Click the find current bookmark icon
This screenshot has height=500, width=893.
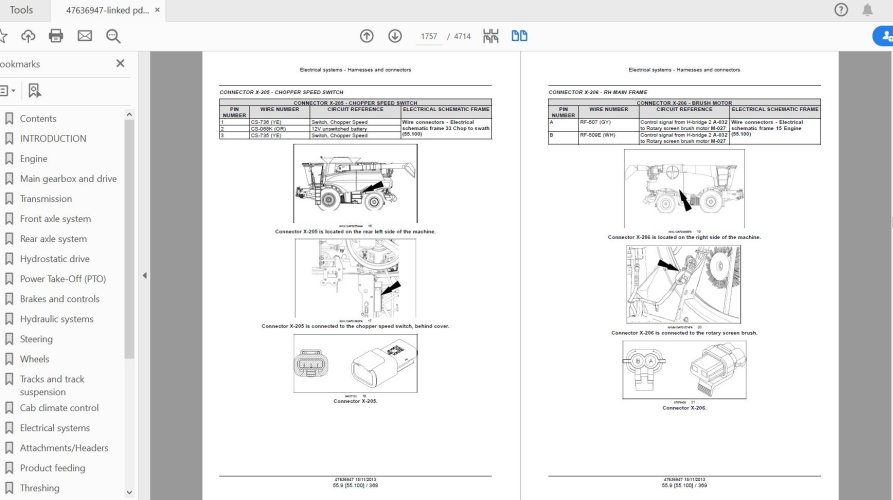35,91
